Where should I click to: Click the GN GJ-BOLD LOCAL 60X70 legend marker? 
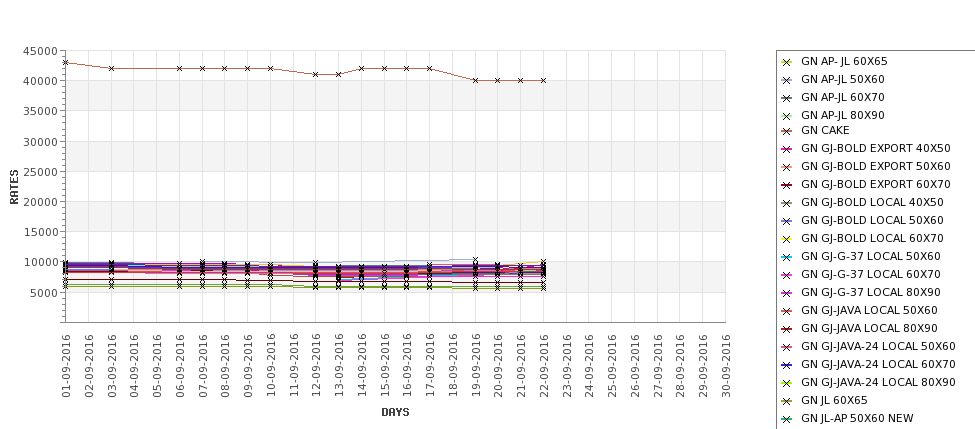click(x=786, y=239)
